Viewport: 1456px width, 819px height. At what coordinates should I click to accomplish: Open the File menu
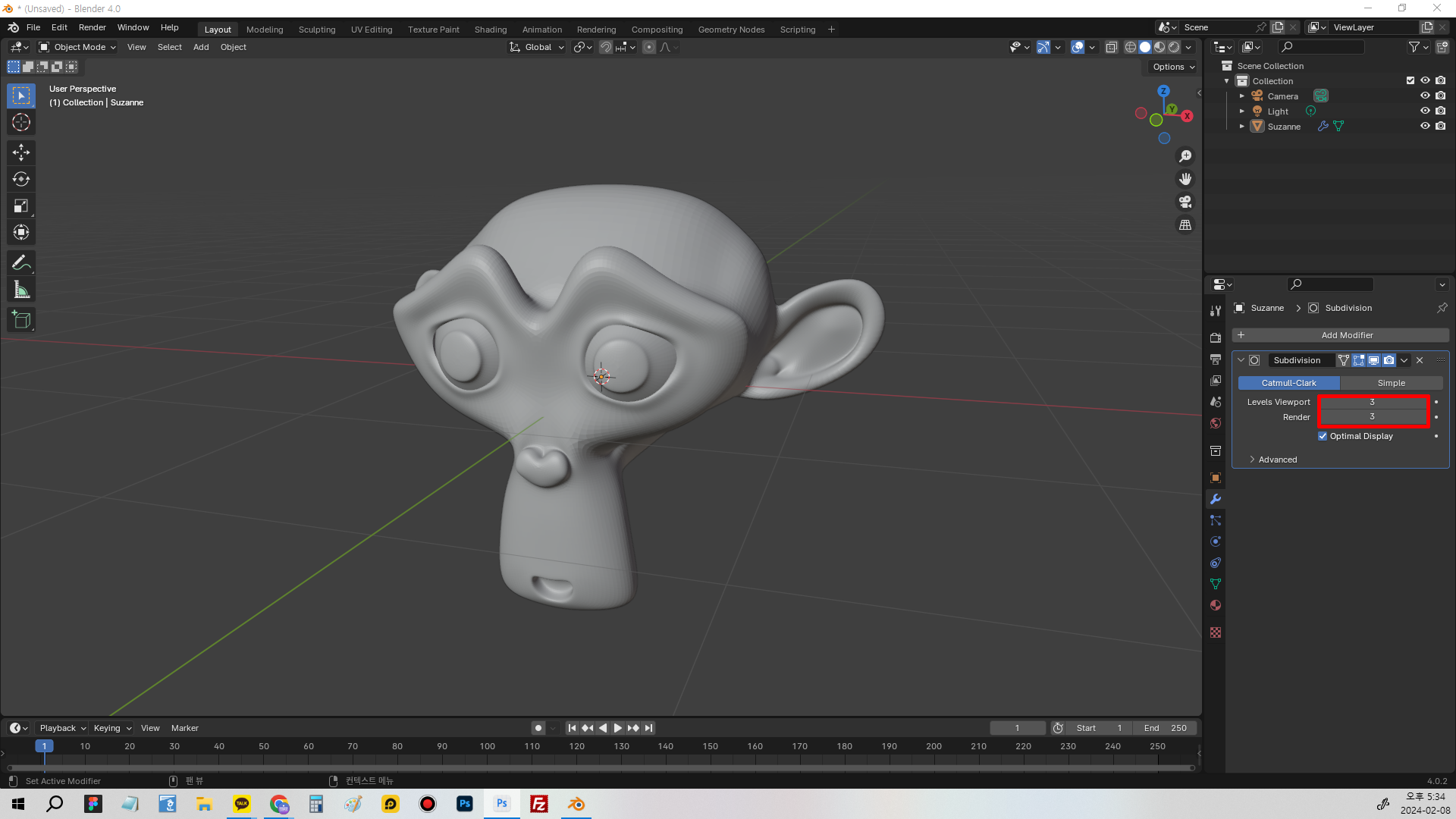click(33, 27)
